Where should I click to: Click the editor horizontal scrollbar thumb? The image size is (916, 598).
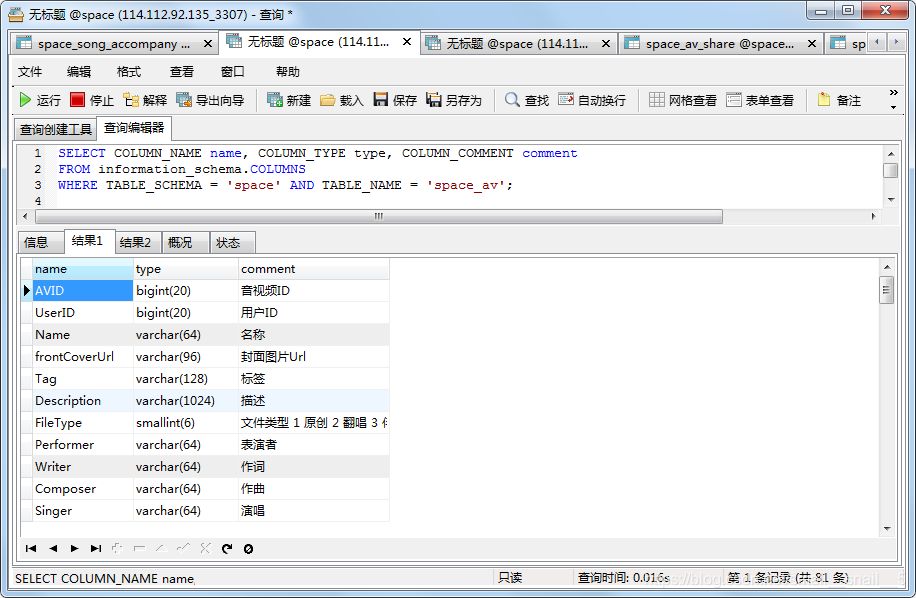click(x=379, y=217)
